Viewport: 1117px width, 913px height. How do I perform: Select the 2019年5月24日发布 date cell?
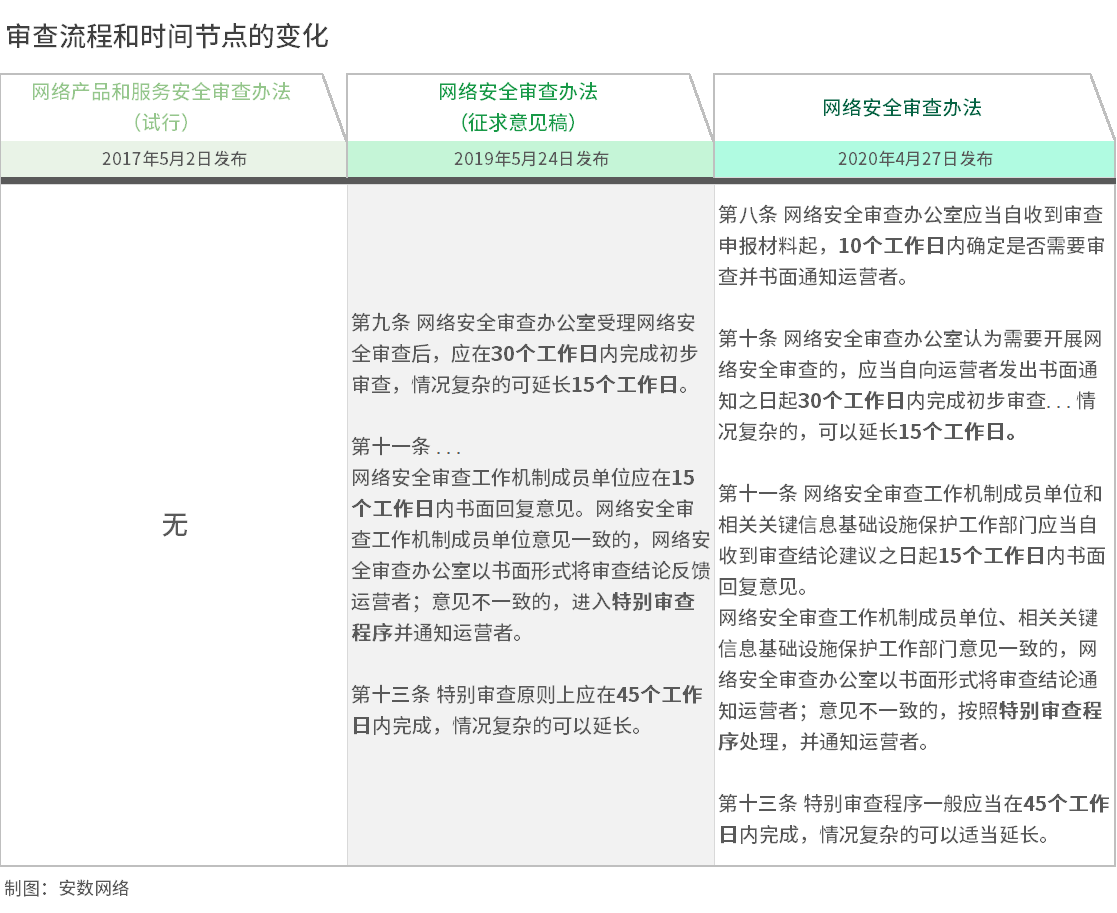pyautogui.click(x=530, y=159)
